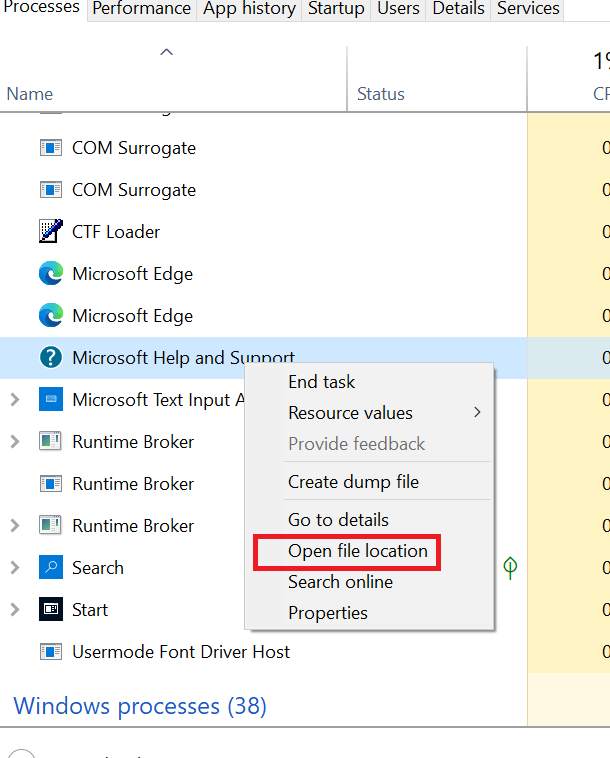Open the Resource values submenu arrow
This screenshot has height=758, width=610.
point(477,412)
